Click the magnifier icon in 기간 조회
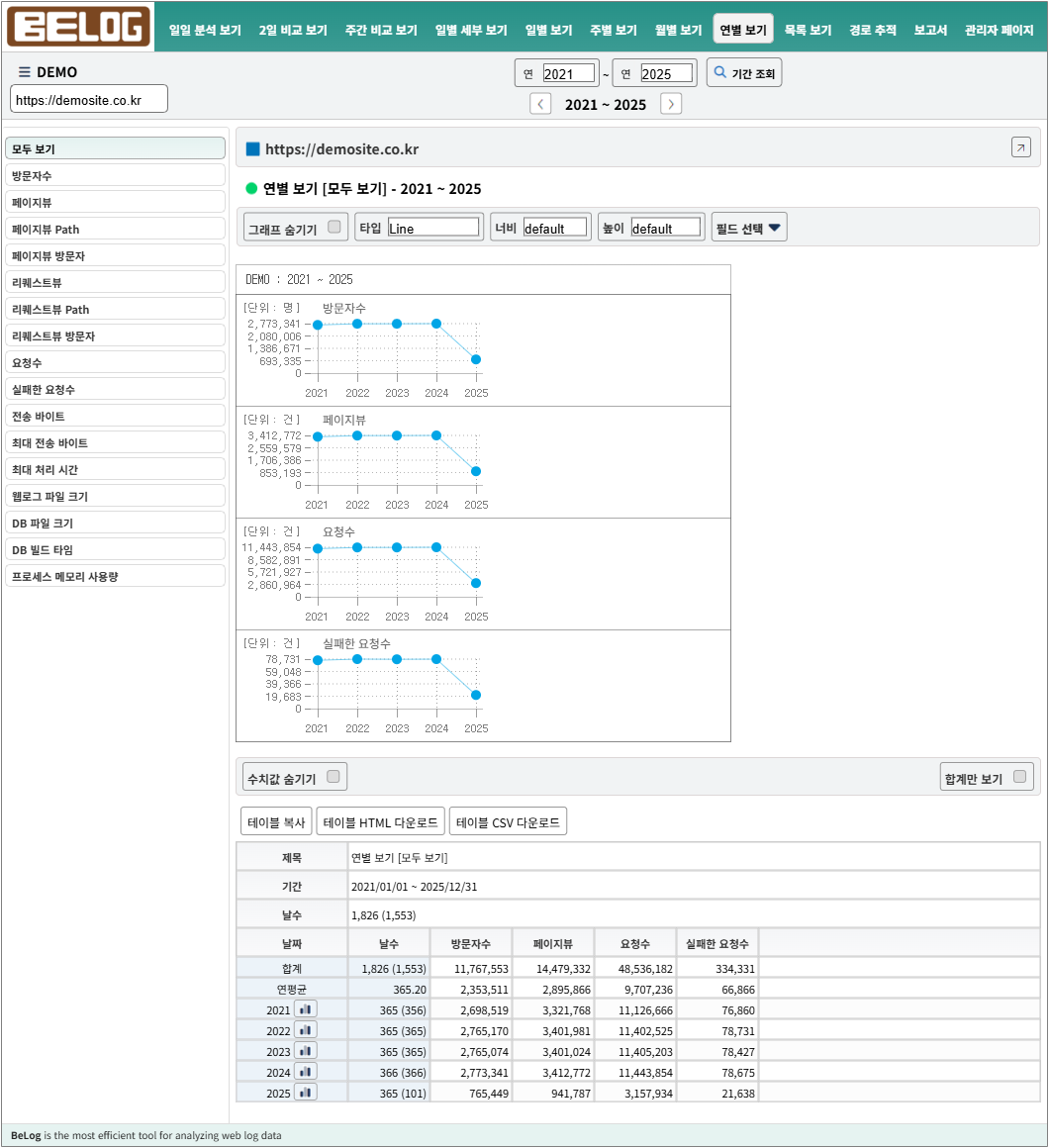1049x1148 pixels. point(720,72)
